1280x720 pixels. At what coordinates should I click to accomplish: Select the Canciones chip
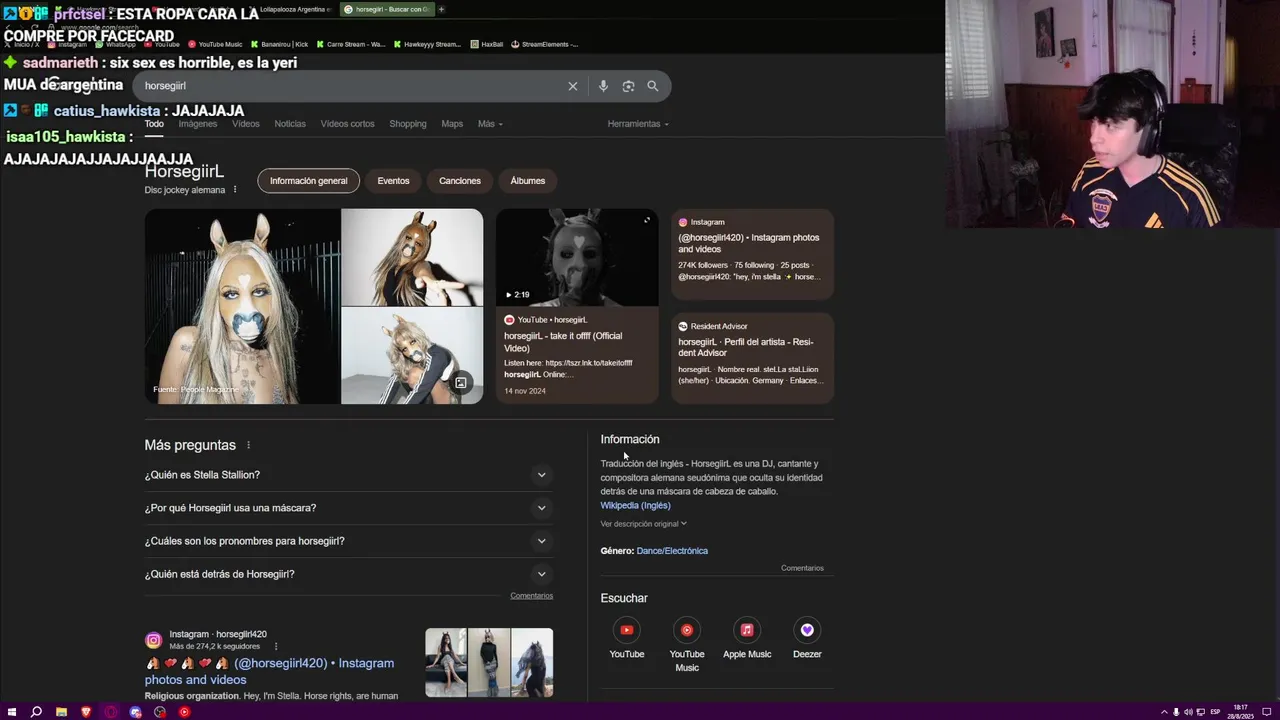[460, 181]
